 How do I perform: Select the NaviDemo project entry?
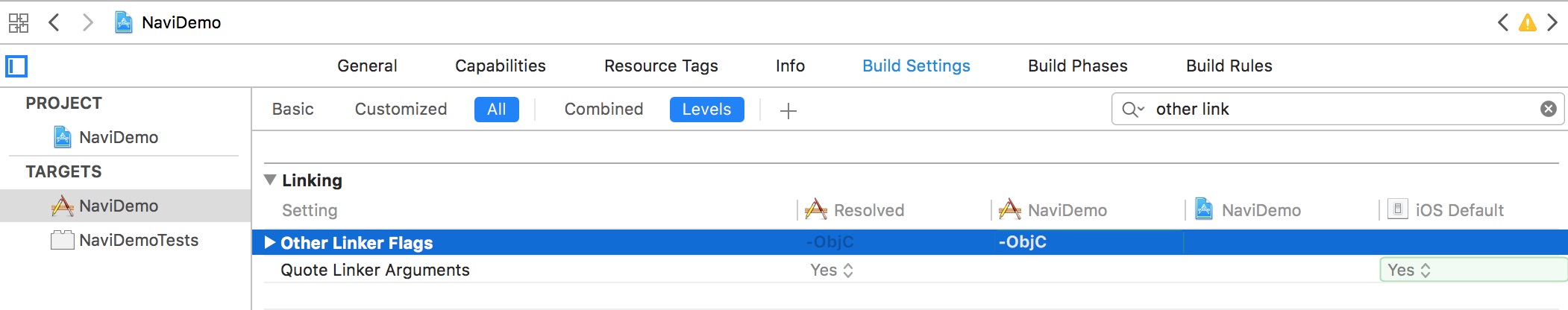click(118, 137)
